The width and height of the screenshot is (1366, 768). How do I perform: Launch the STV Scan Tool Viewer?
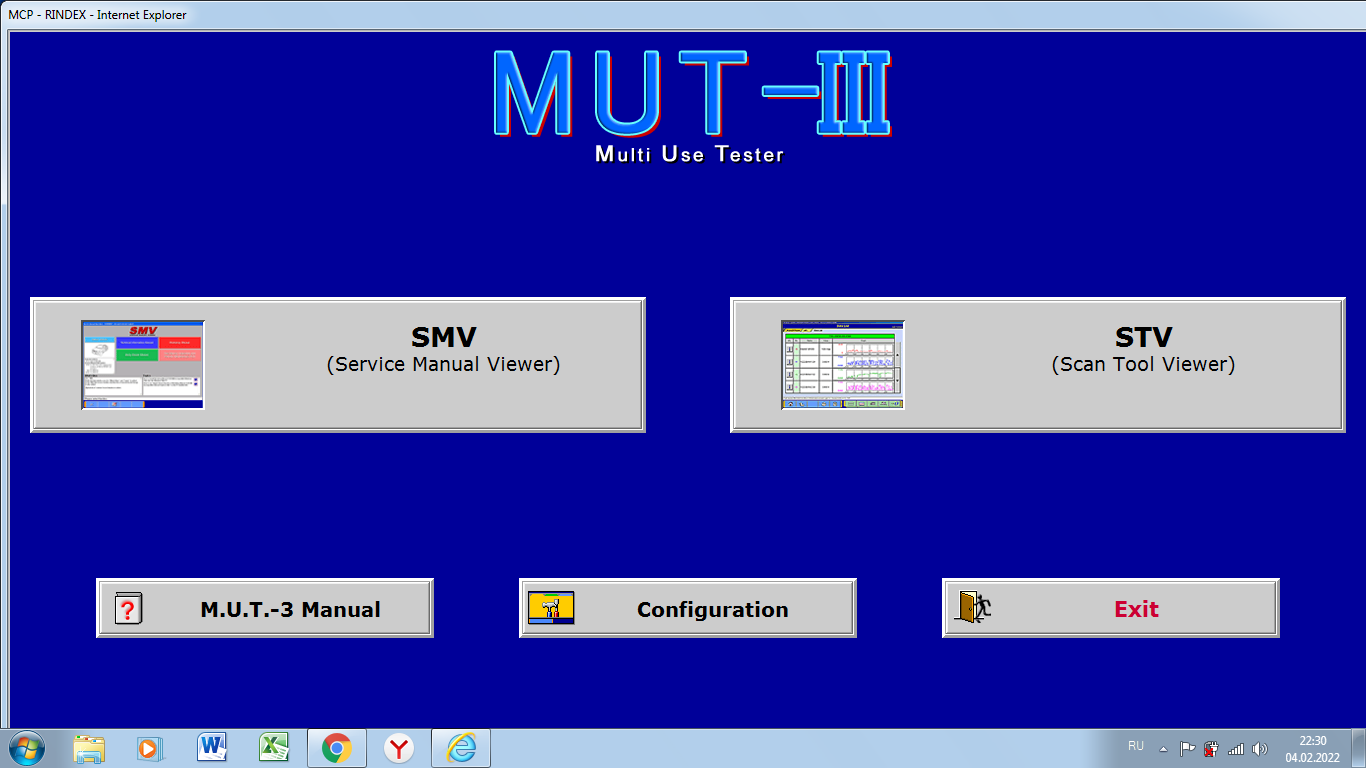point(1143,350)
